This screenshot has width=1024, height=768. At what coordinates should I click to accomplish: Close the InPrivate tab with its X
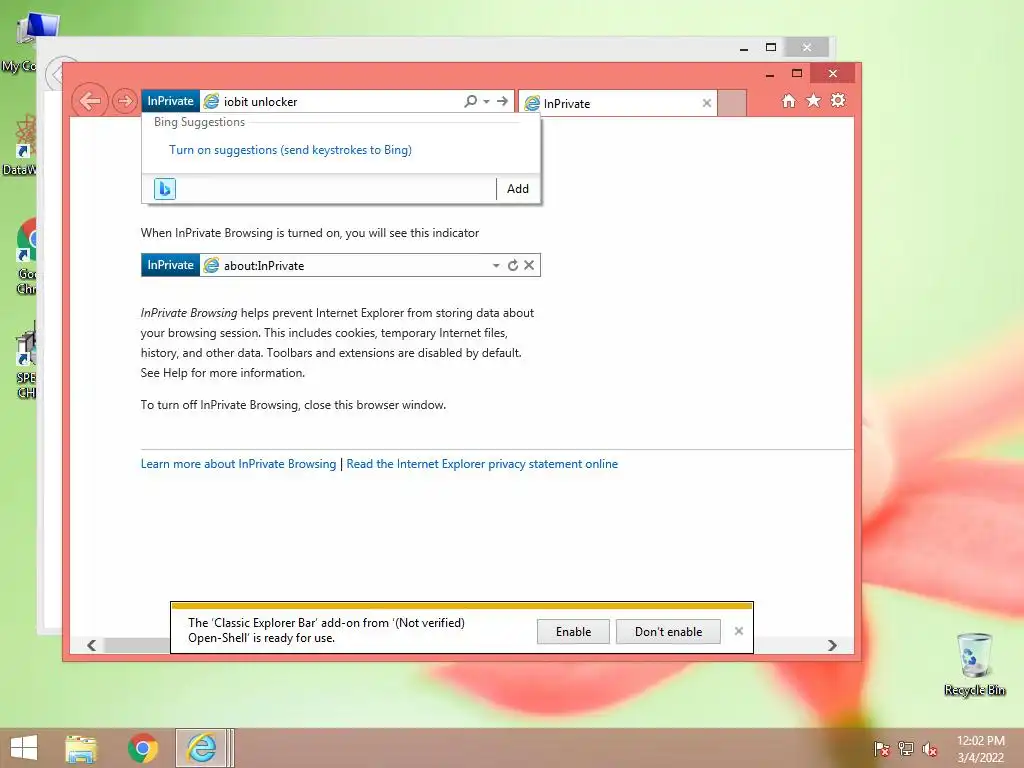[707, 103]
